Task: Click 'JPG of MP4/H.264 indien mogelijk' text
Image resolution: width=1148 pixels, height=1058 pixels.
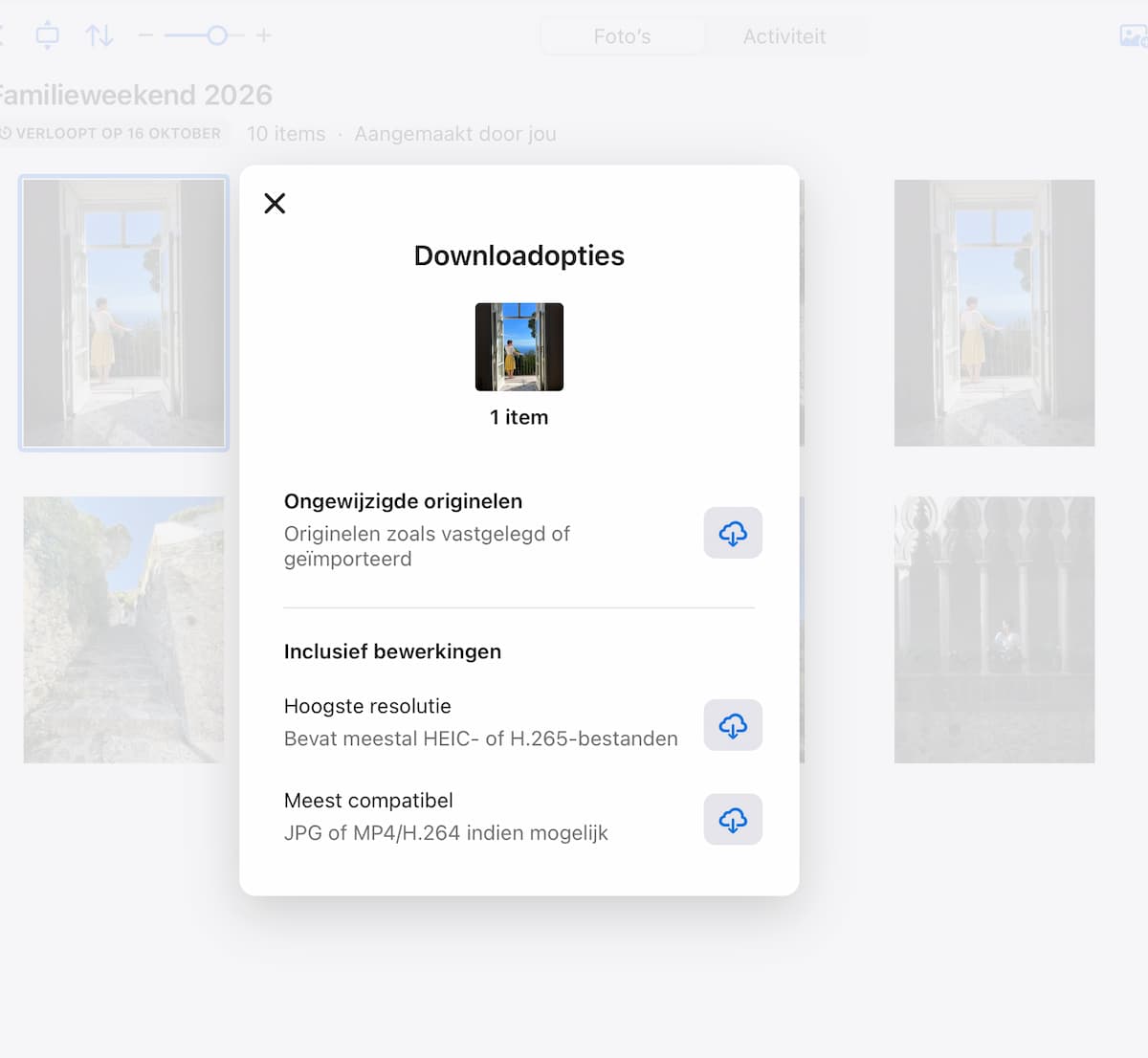Action: point(446,833)
